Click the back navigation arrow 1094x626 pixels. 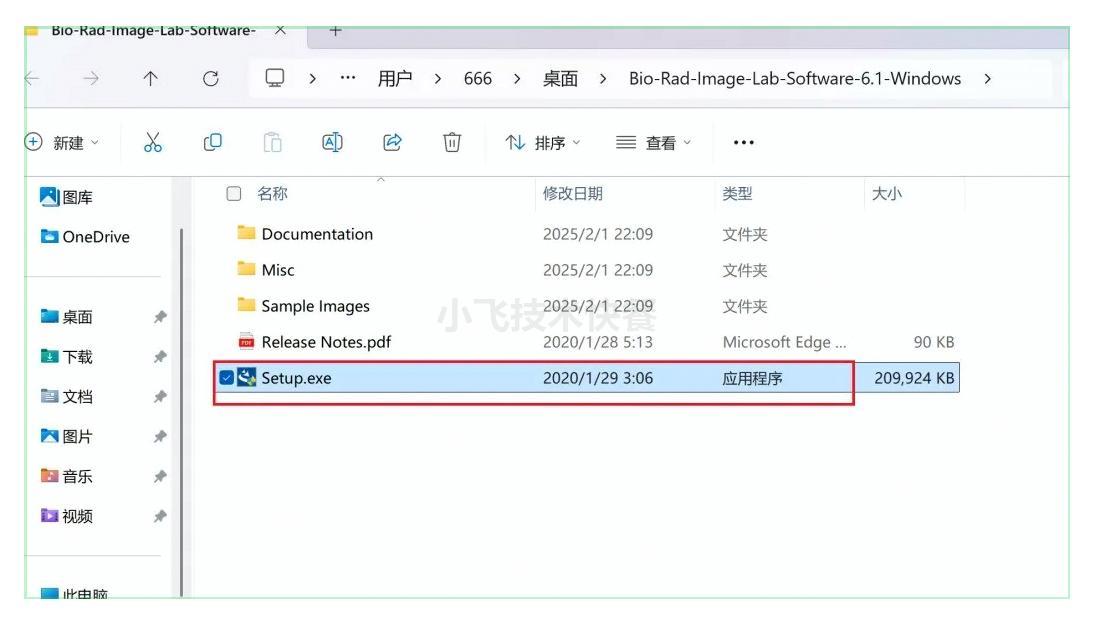point(31,79)
